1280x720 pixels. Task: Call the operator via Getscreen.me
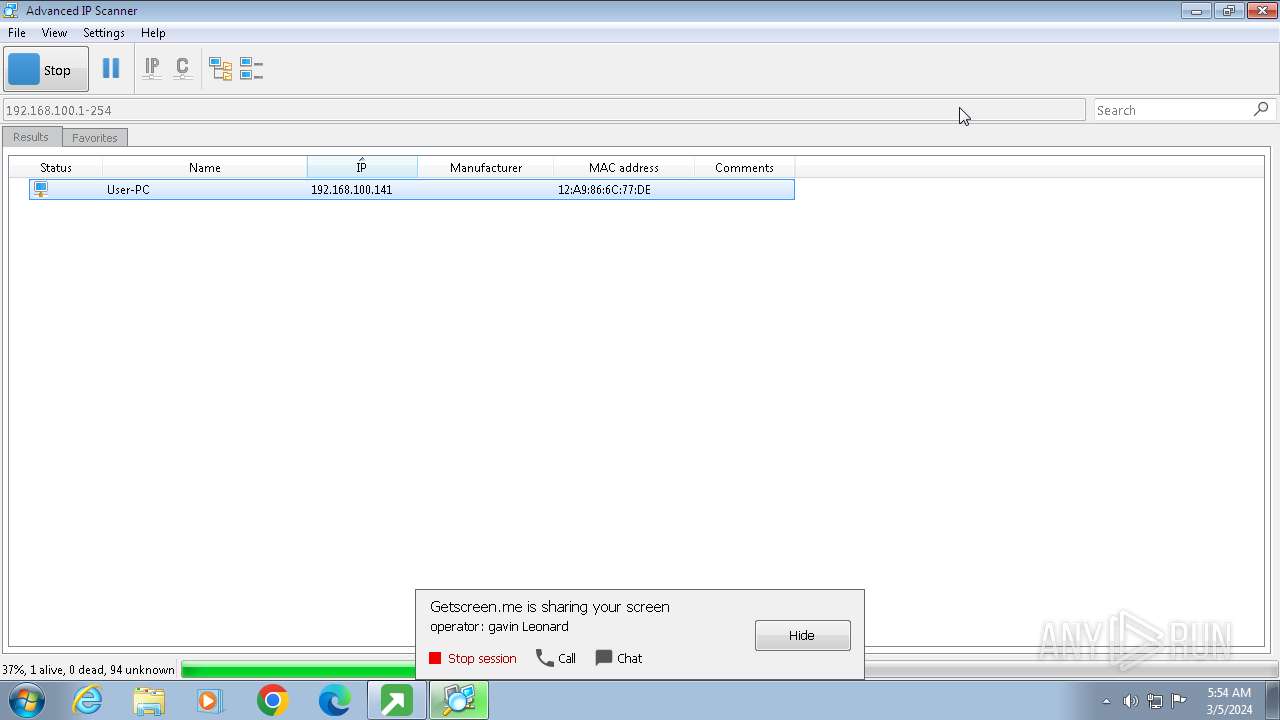tap(556, 658)
